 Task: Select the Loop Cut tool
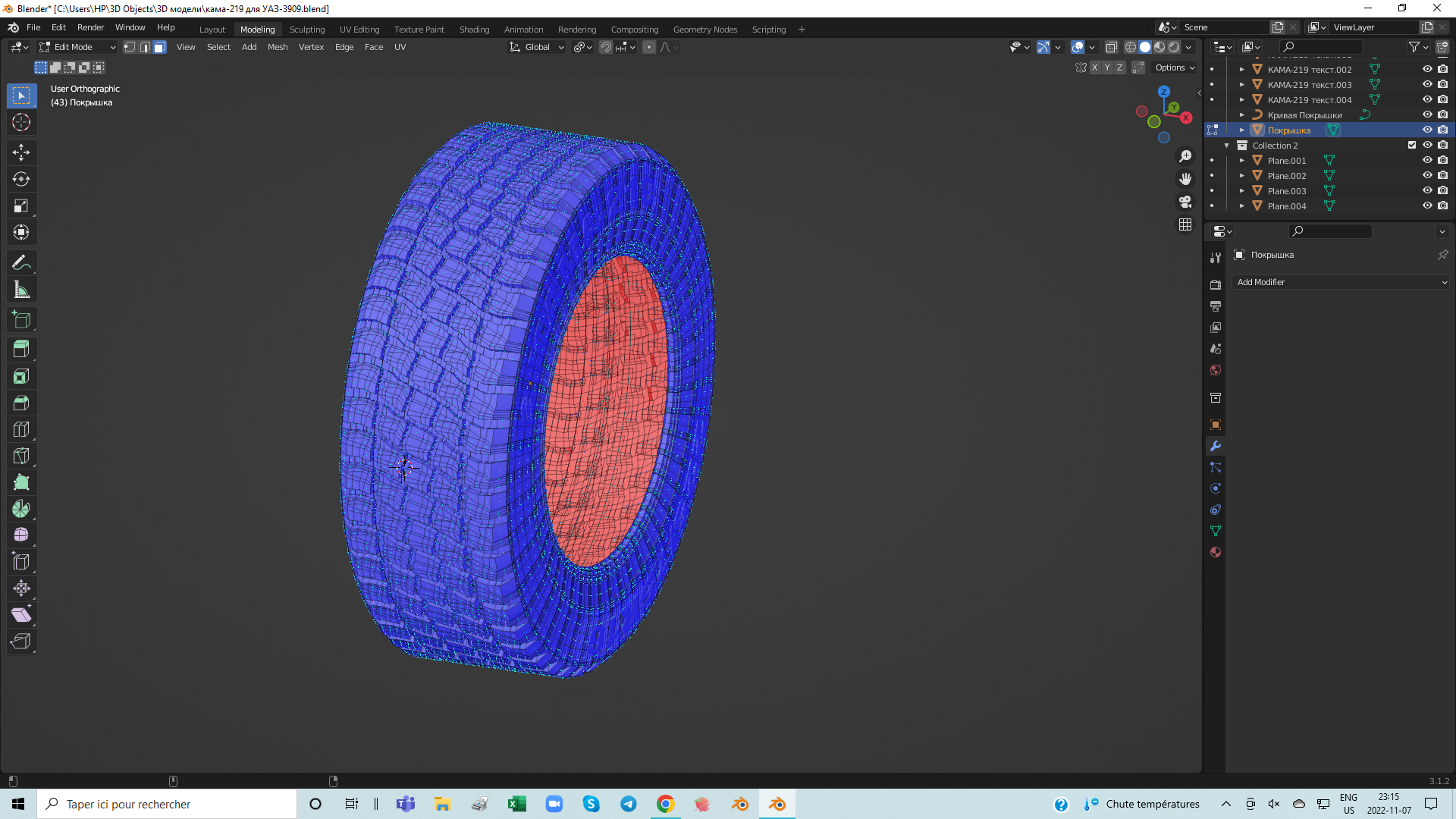click(x=21, y=429)
